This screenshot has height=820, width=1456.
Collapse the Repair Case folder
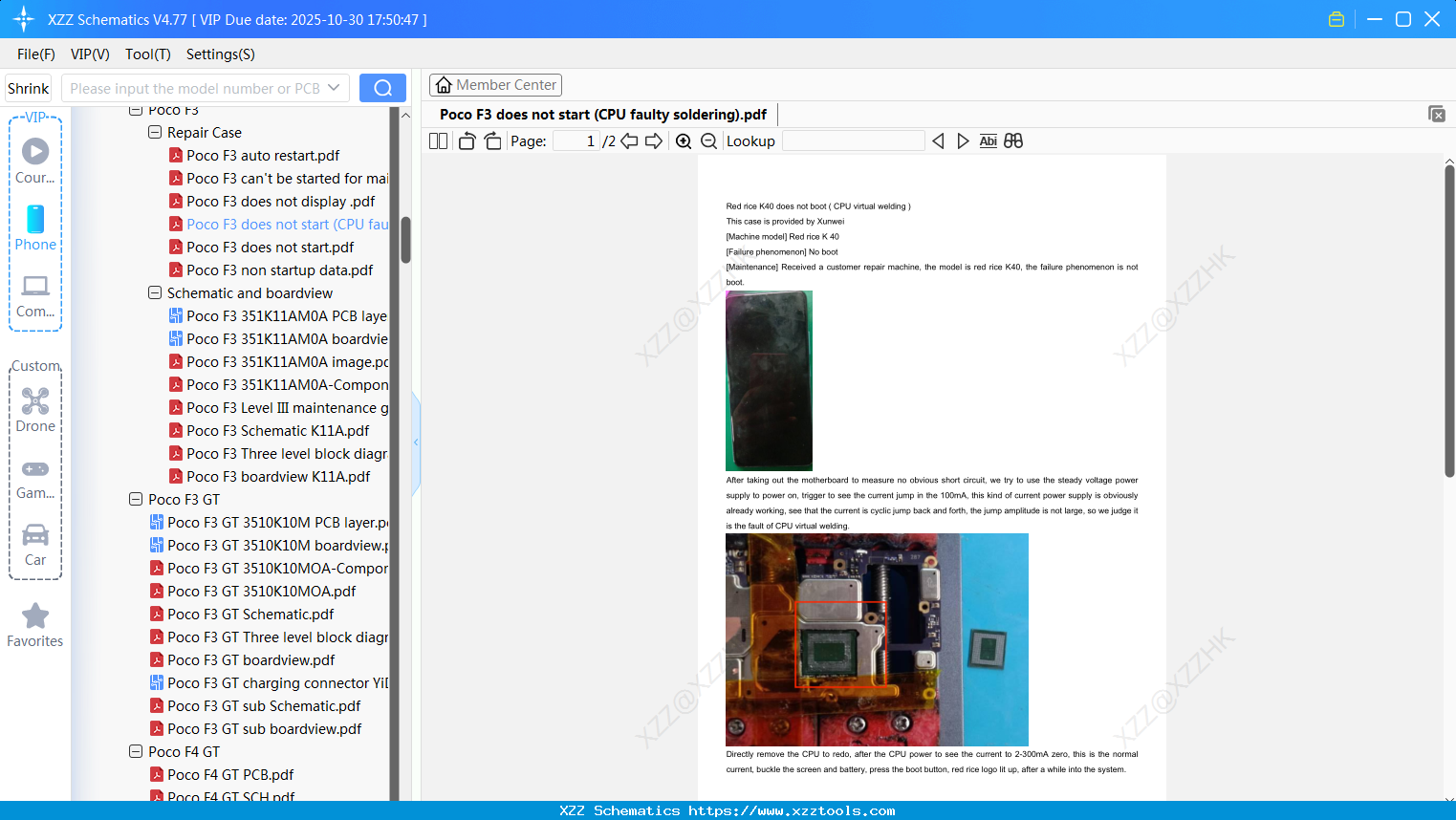[x=155, y=133]
